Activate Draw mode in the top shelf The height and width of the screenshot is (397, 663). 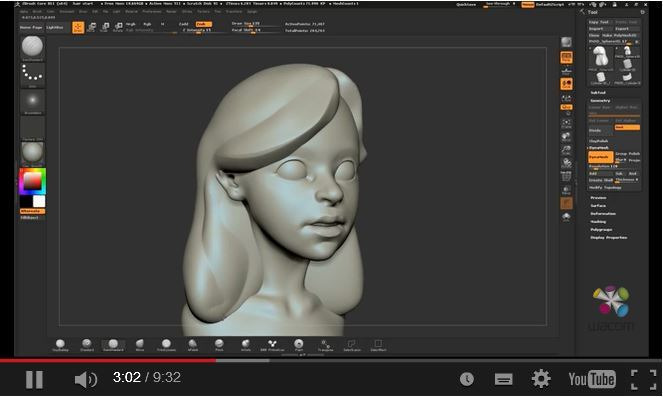pos(78,27)
